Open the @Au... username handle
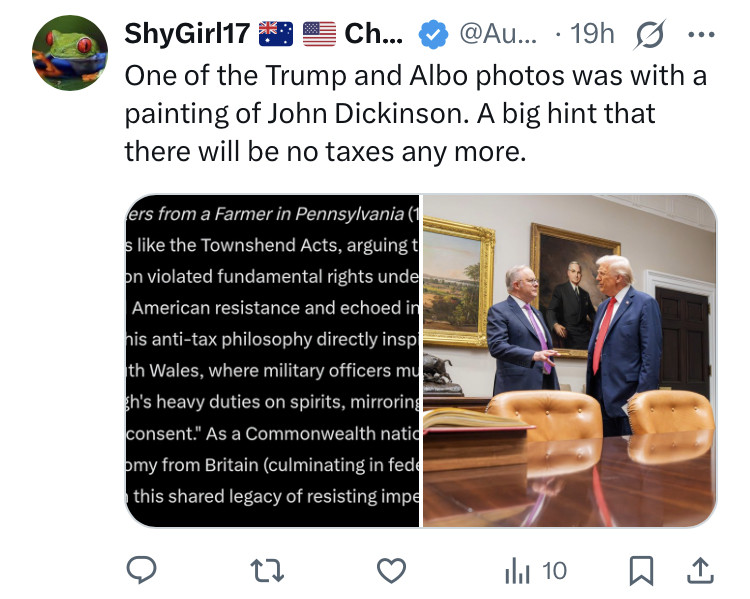Screen dimensions: 750x599 pyautogui.click(x=498, y=33)
